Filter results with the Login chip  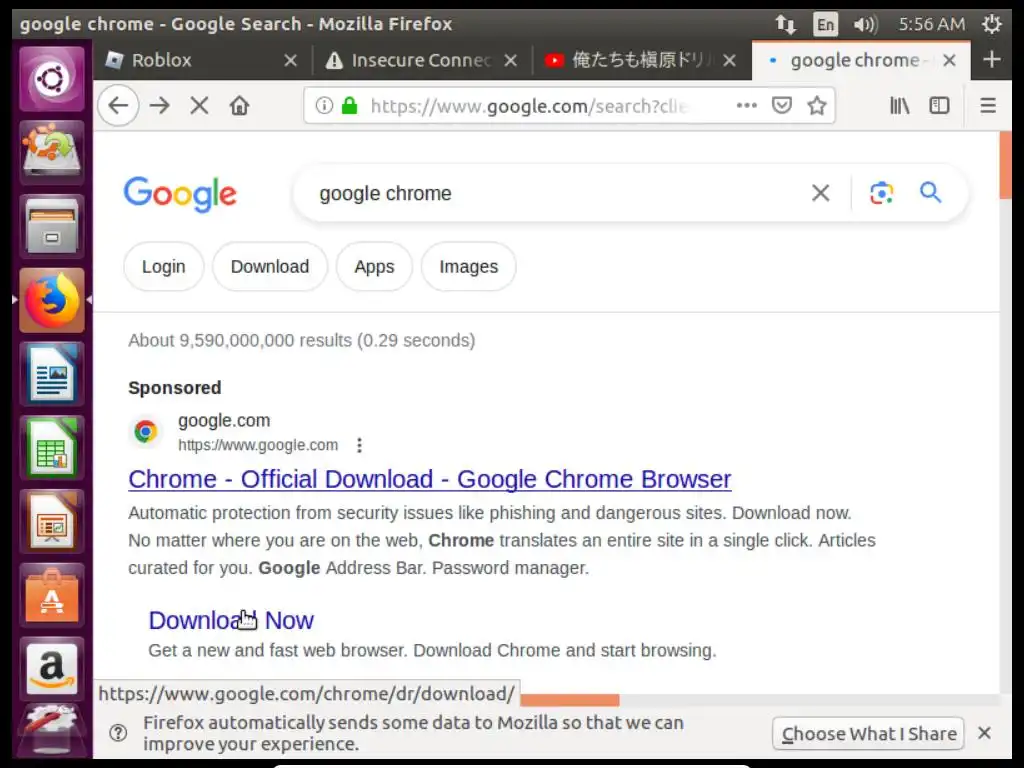click(x=164, y=266)
